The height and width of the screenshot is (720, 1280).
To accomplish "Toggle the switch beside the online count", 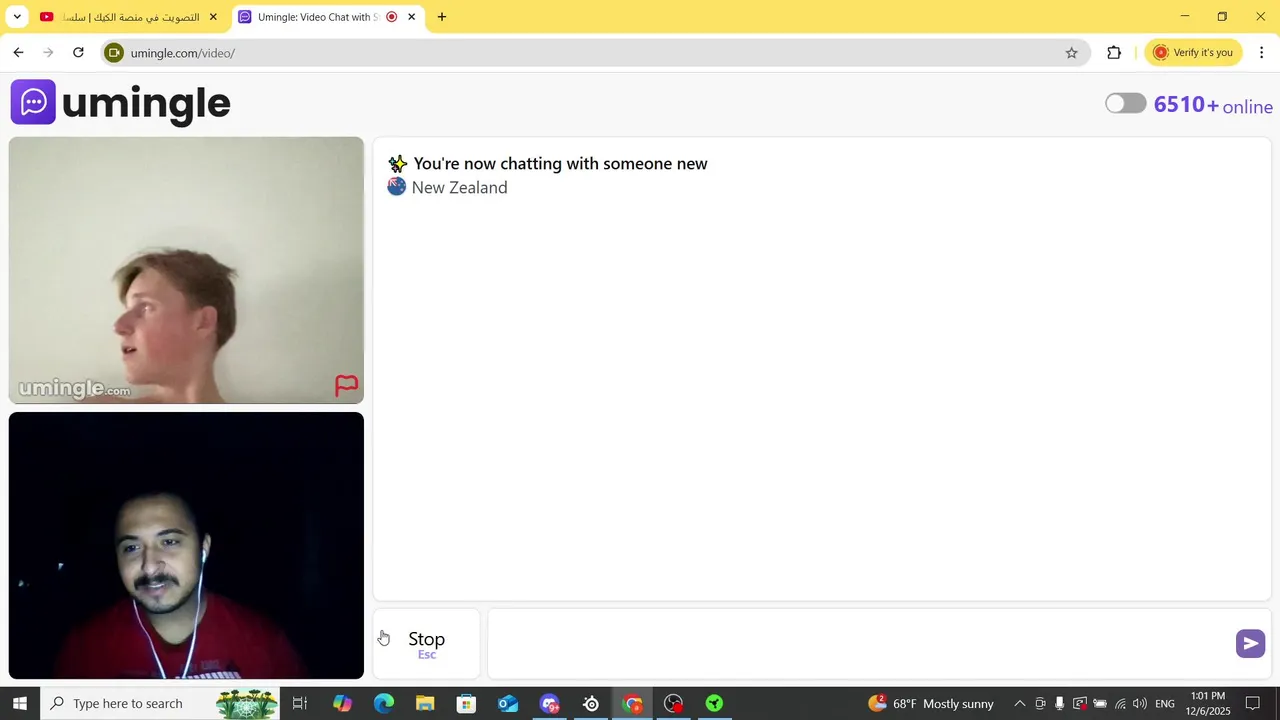I will [x=1125, y=104].
